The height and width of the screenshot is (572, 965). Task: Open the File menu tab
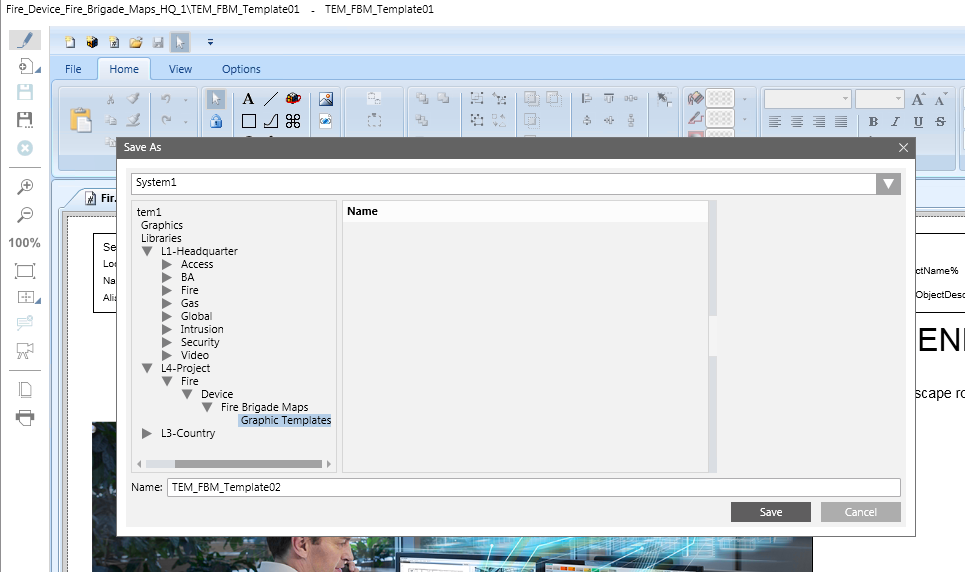tap(73, 69)
